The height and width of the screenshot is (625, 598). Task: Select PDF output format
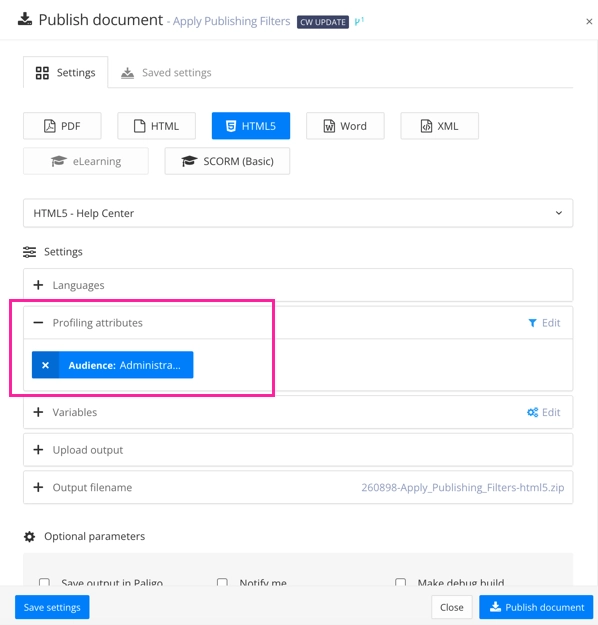tap(62, 126)
